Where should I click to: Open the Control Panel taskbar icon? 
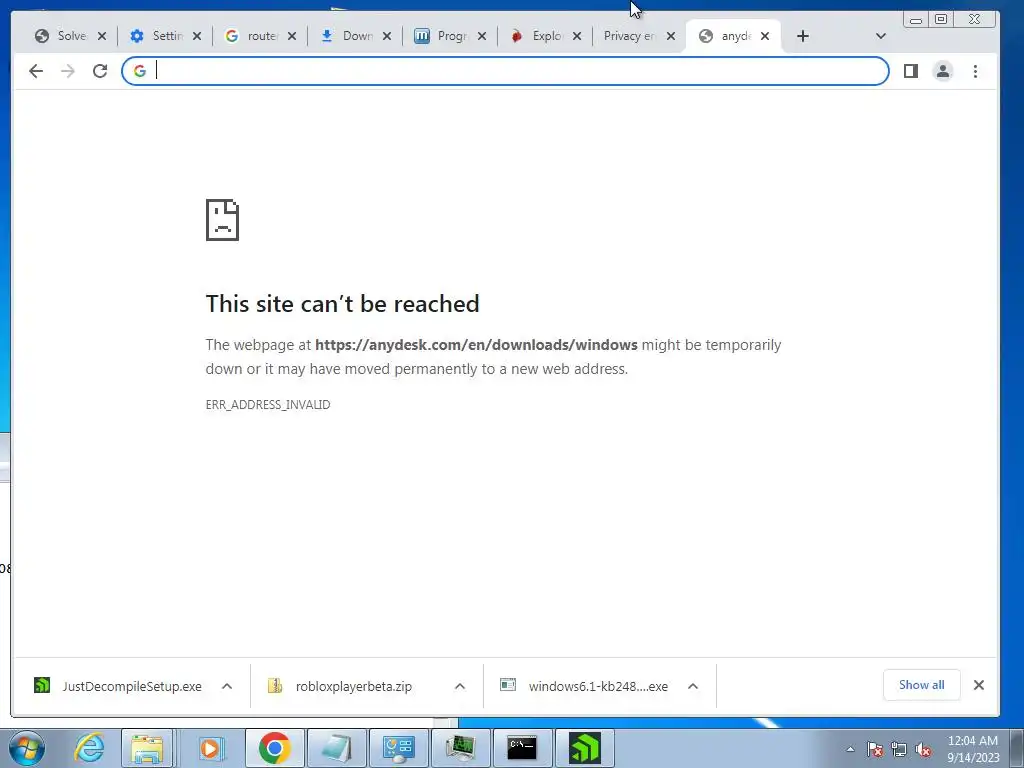coord(398,748)
